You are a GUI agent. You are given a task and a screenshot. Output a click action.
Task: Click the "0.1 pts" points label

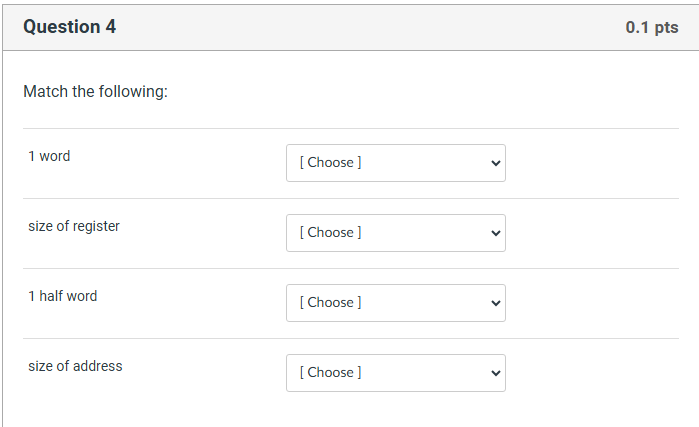pyautogui.click(x=652, y=28)
